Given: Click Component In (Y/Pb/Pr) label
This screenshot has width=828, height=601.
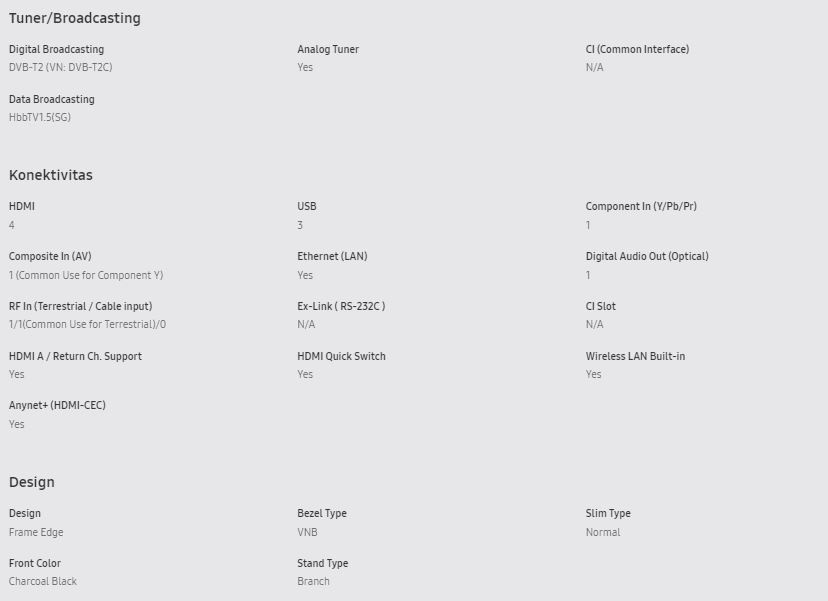Looking at the screenshot, I should pyautogui.click(x=641, y=206).
